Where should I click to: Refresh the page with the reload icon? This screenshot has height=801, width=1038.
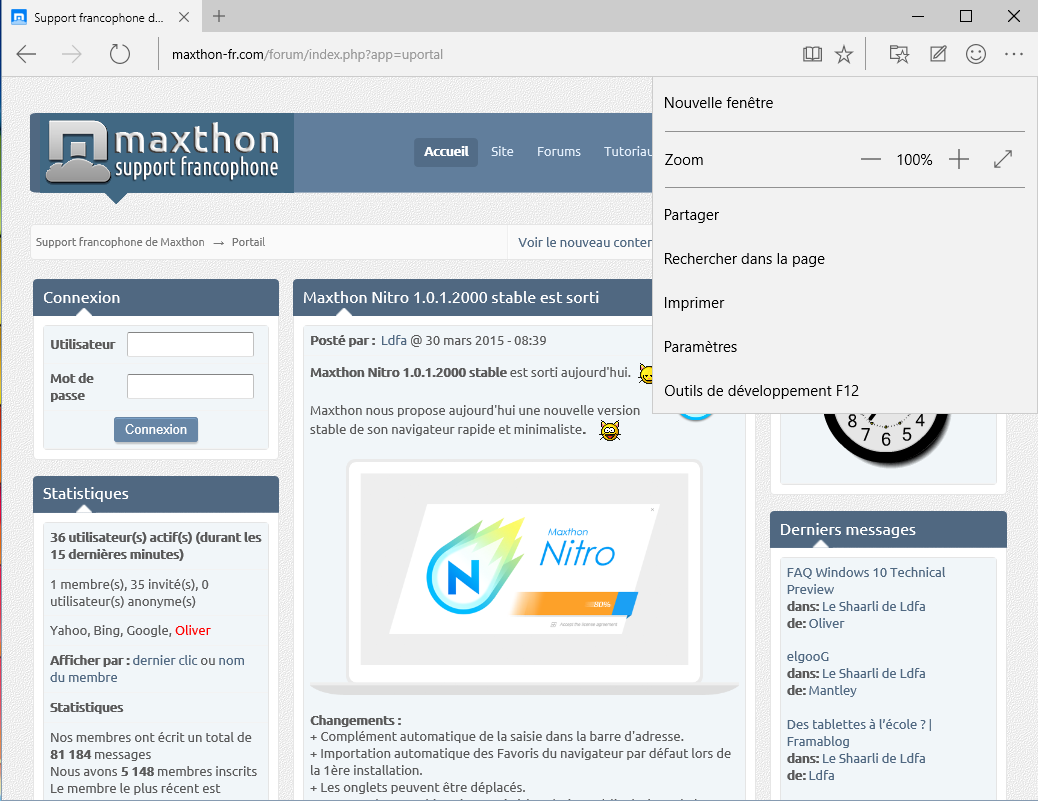coord(120,54)
